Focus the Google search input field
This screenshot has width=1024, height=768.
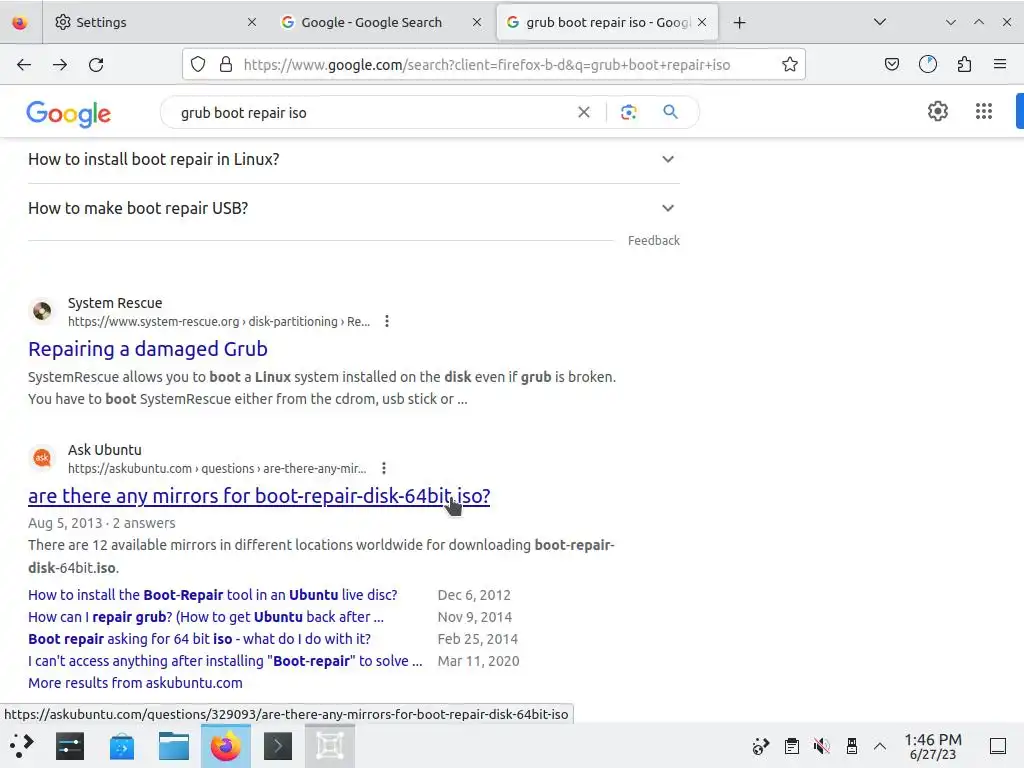372,112
